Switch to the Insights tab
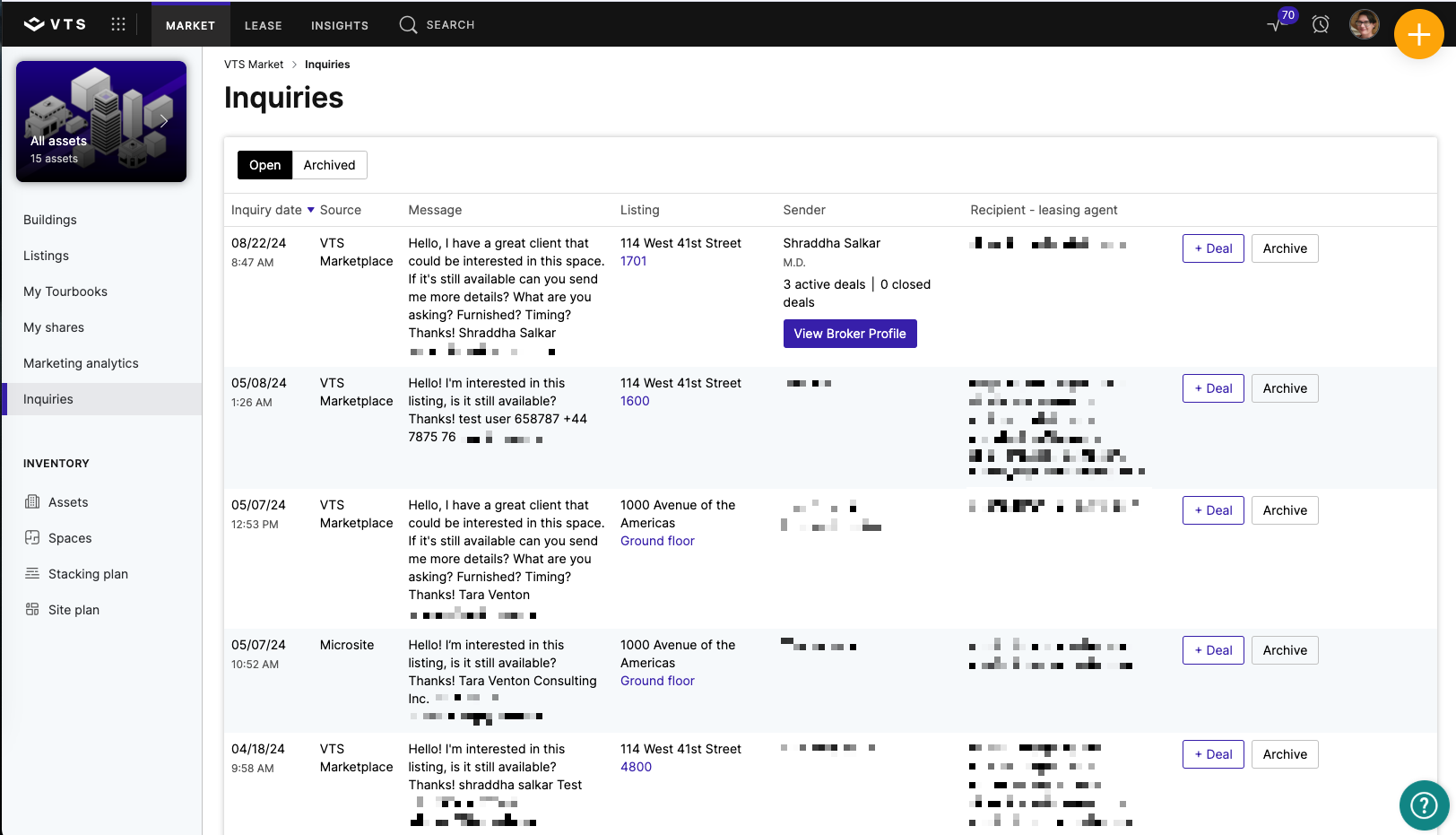This screenshot has width=1456, height=835. point(340,25)
